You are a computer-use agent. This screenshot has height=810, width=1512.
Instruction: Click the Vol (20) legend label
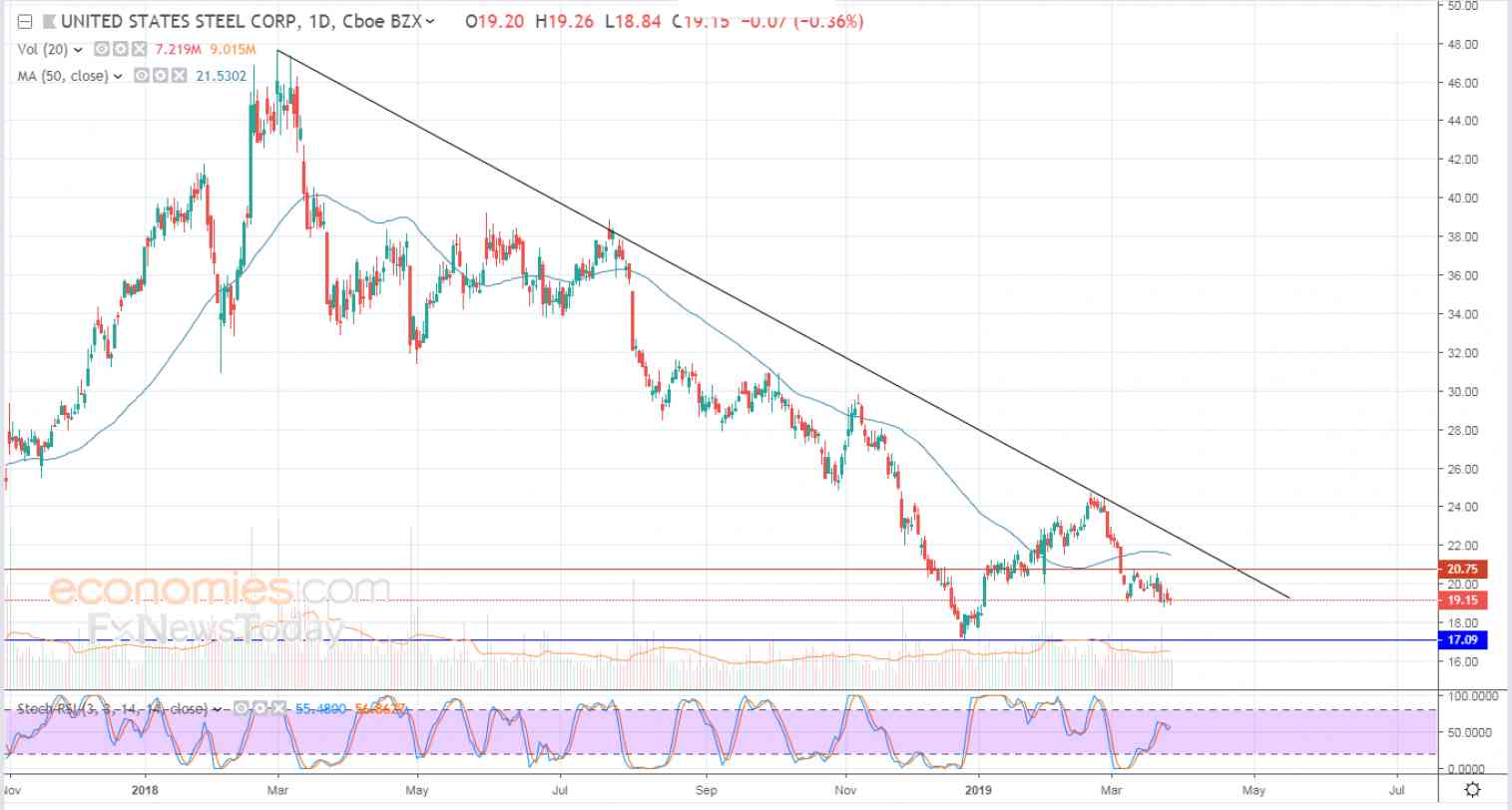(44, 49)
